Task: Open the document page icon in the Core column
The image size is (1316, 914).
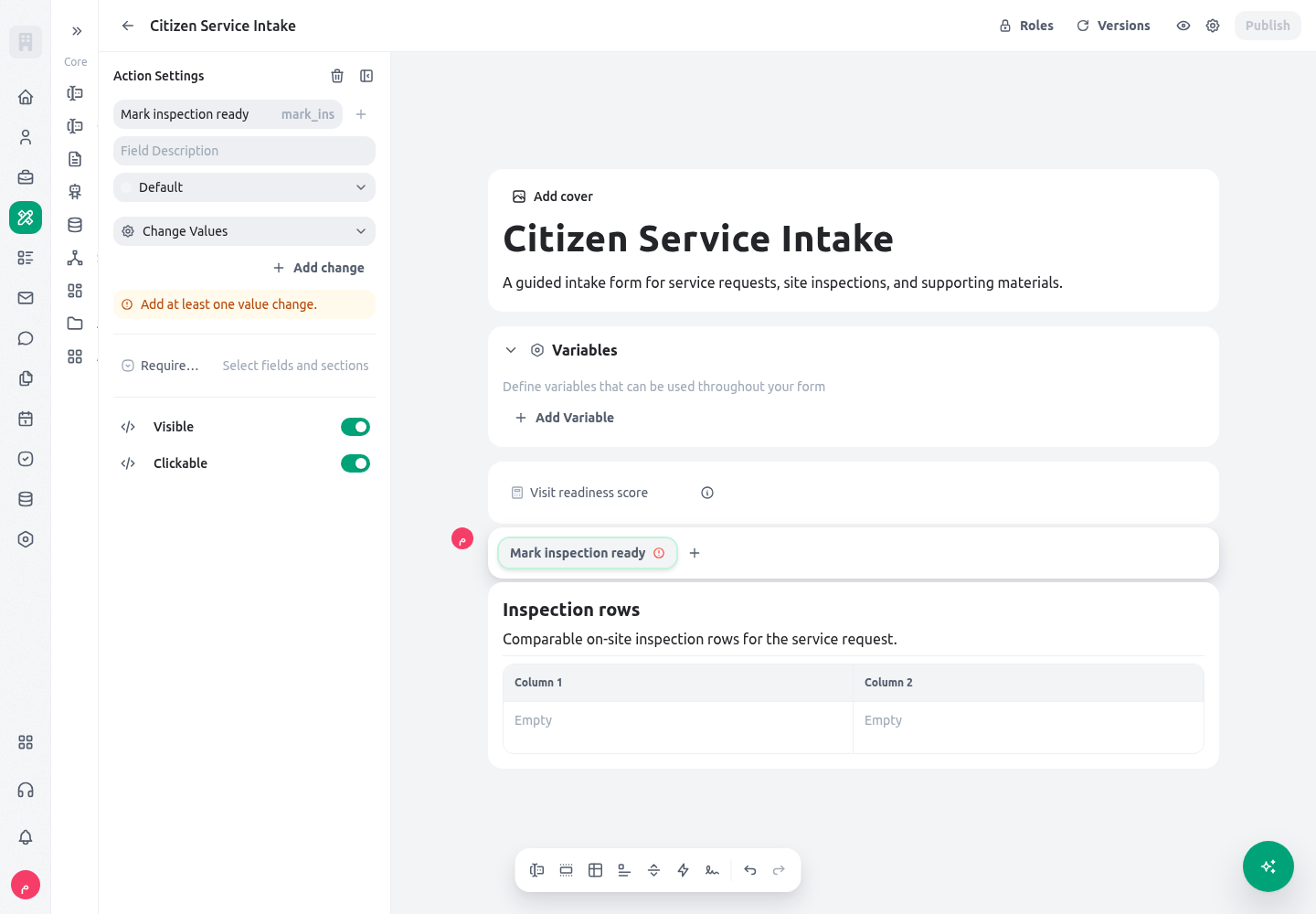Action: (x=75, y=159)
